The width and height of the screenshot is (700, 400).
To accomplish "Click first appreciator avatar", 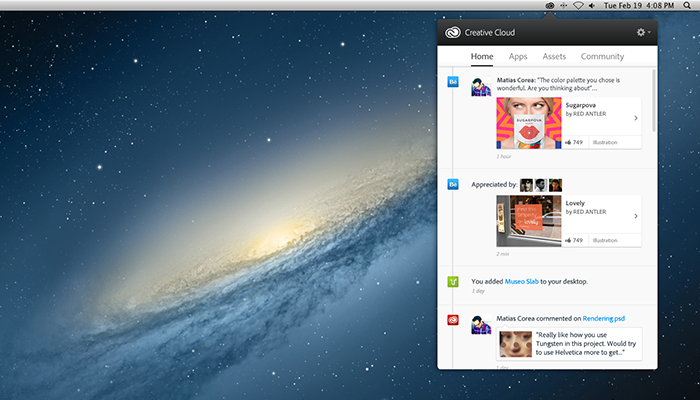I will pyautogui.click(x=526, y=185).
